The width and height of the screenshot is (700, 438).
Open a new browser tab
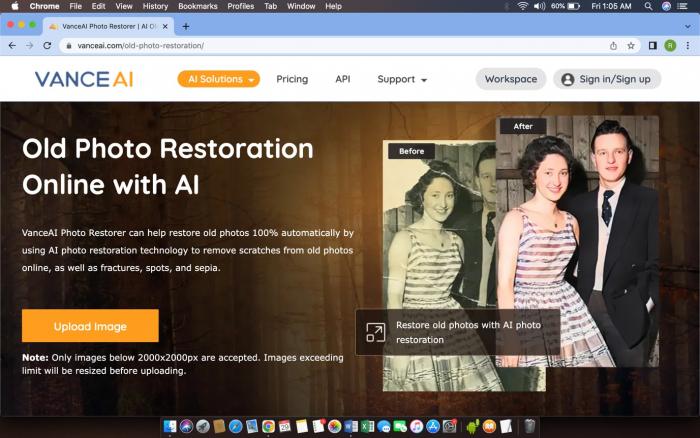(186, 26)
